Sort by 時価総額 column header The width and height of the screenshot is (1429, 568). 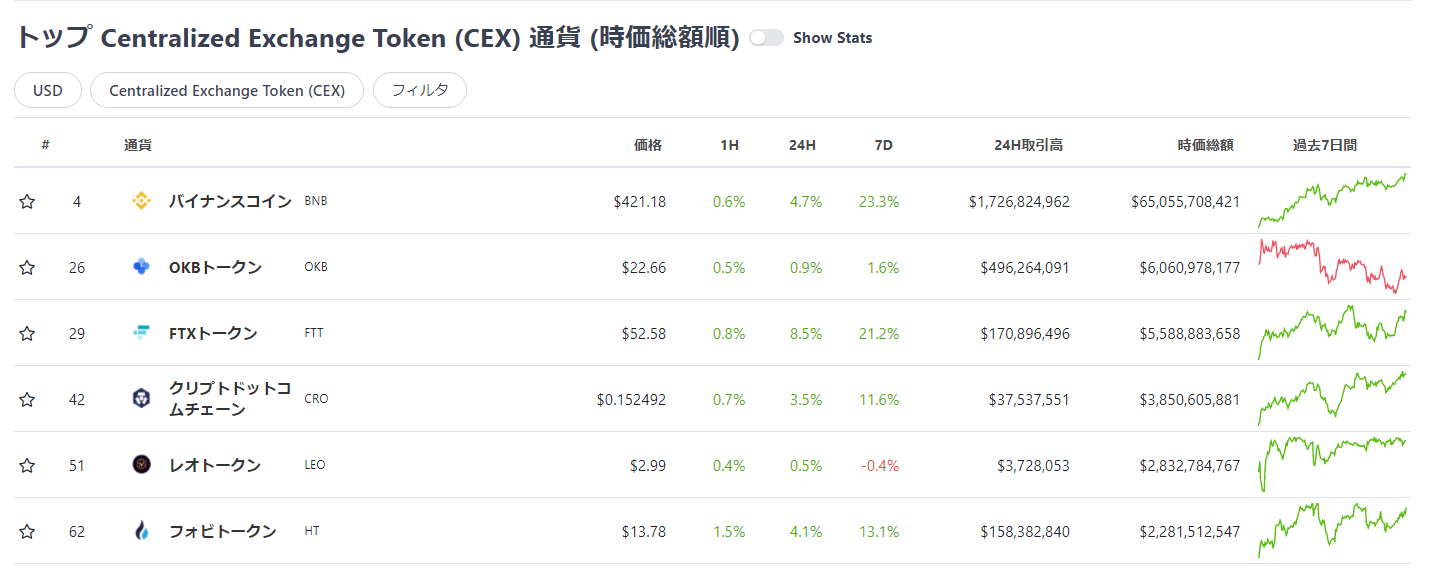(x=1205, y=145)
